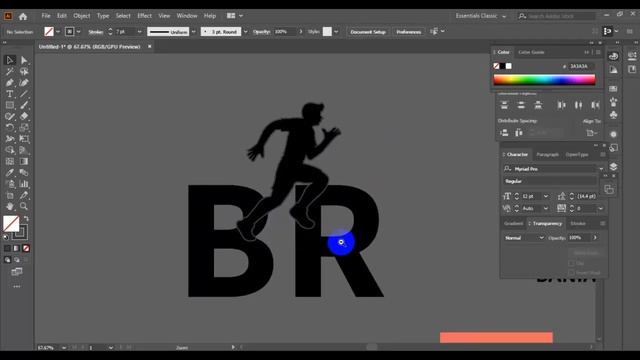This screenshot has height=360, width=640.
Task: Click the white swatch in Color panel
Action: (x=509, y=66)
